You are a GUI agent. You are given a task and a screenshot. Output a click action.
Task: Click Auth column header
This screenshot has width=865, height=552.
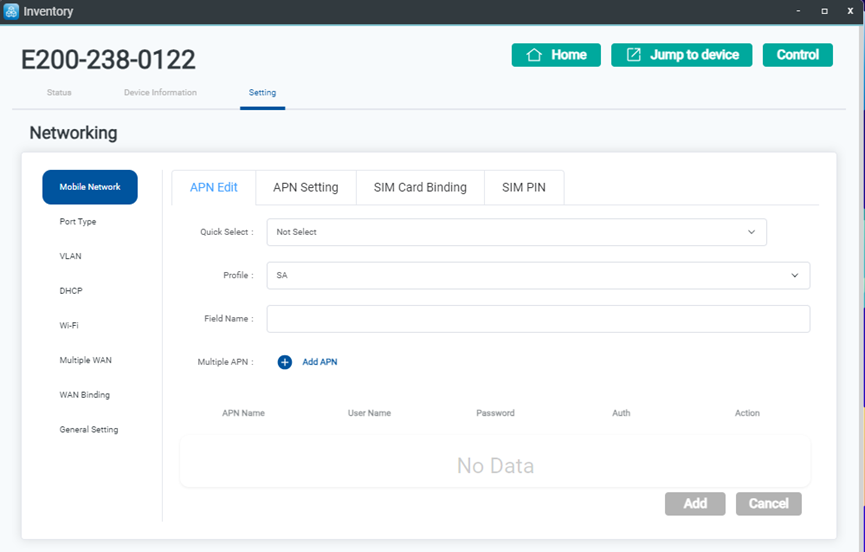click(x=621, y=413)
